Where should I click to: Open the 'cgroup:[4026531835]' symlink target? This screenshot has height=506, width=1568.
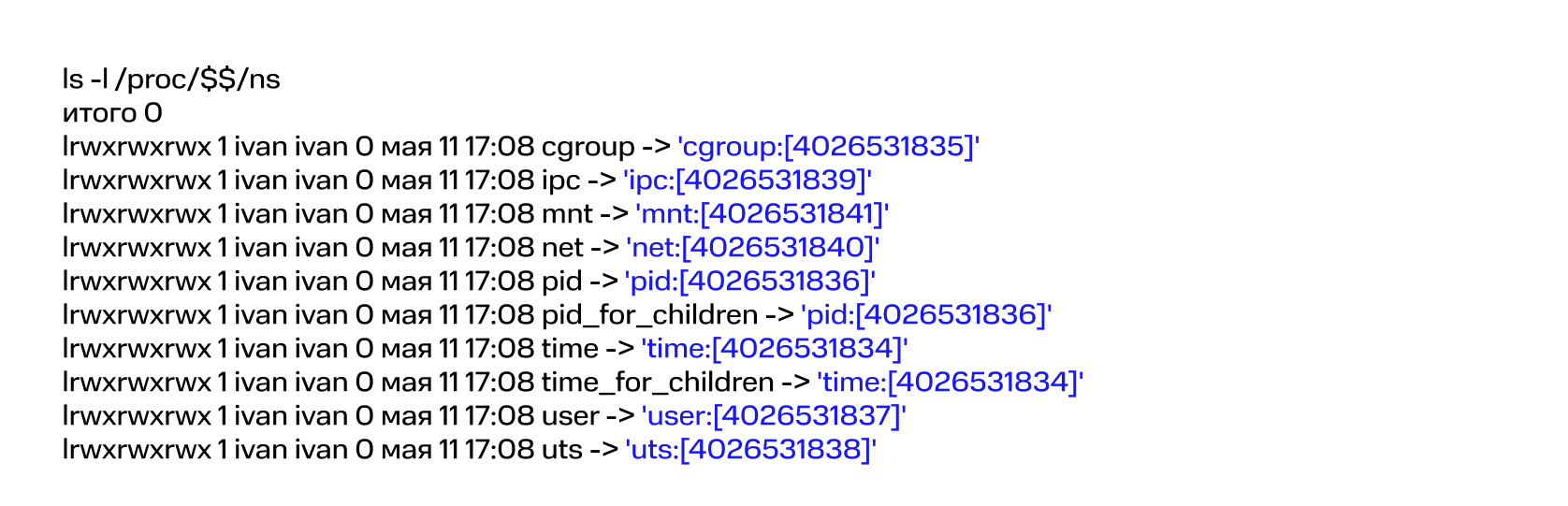828,147
